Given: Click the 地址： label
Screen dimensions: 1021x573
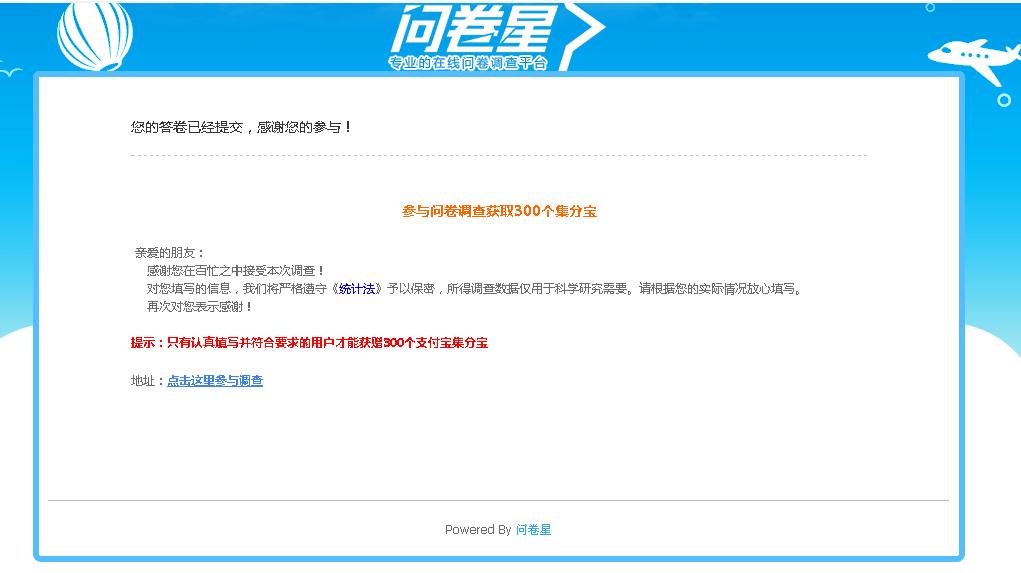Looking at the screenshot, I should coord(148,381).
